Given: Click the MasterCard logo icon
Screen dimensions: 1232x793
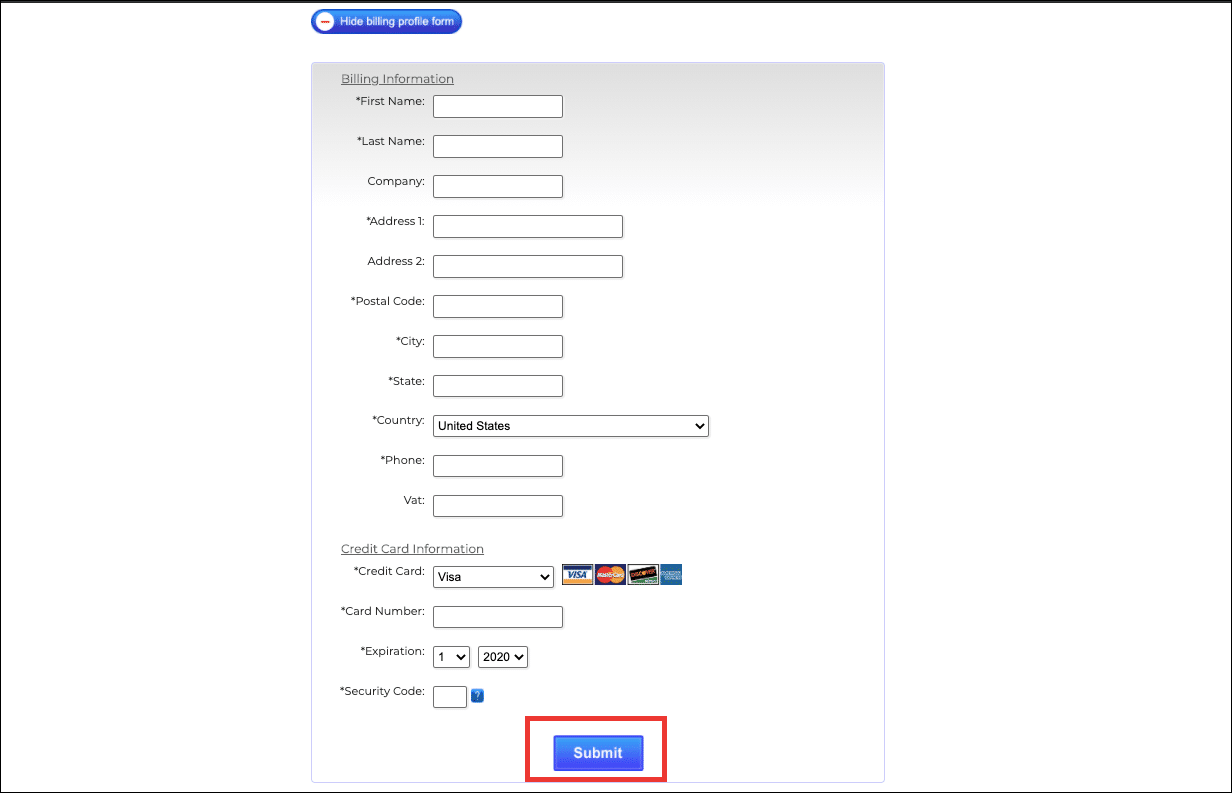Looking at the screenshot, I should [610, 575].
